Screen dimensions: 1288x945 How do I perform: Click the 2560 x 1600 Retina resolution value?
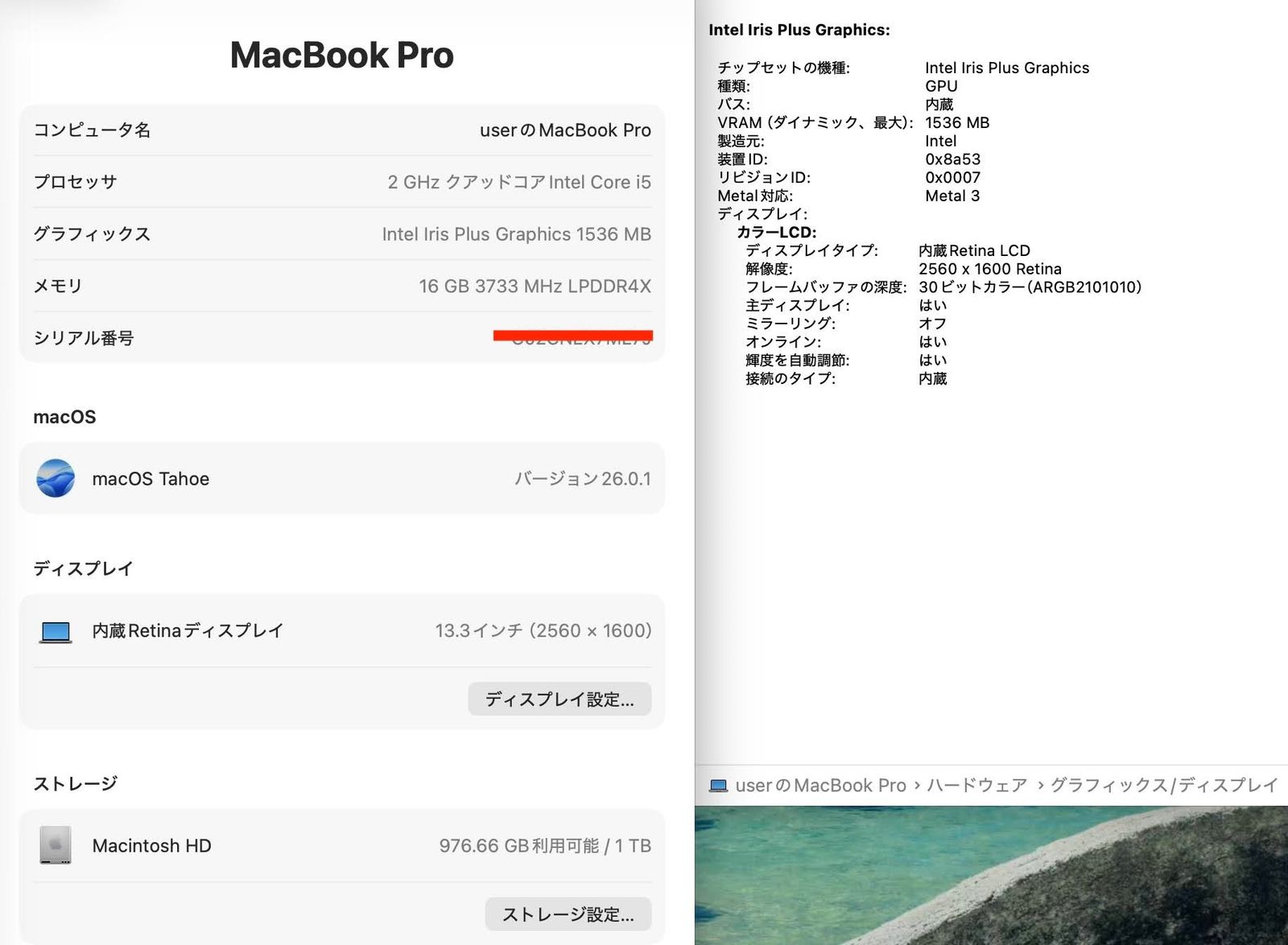click(989, 269)
